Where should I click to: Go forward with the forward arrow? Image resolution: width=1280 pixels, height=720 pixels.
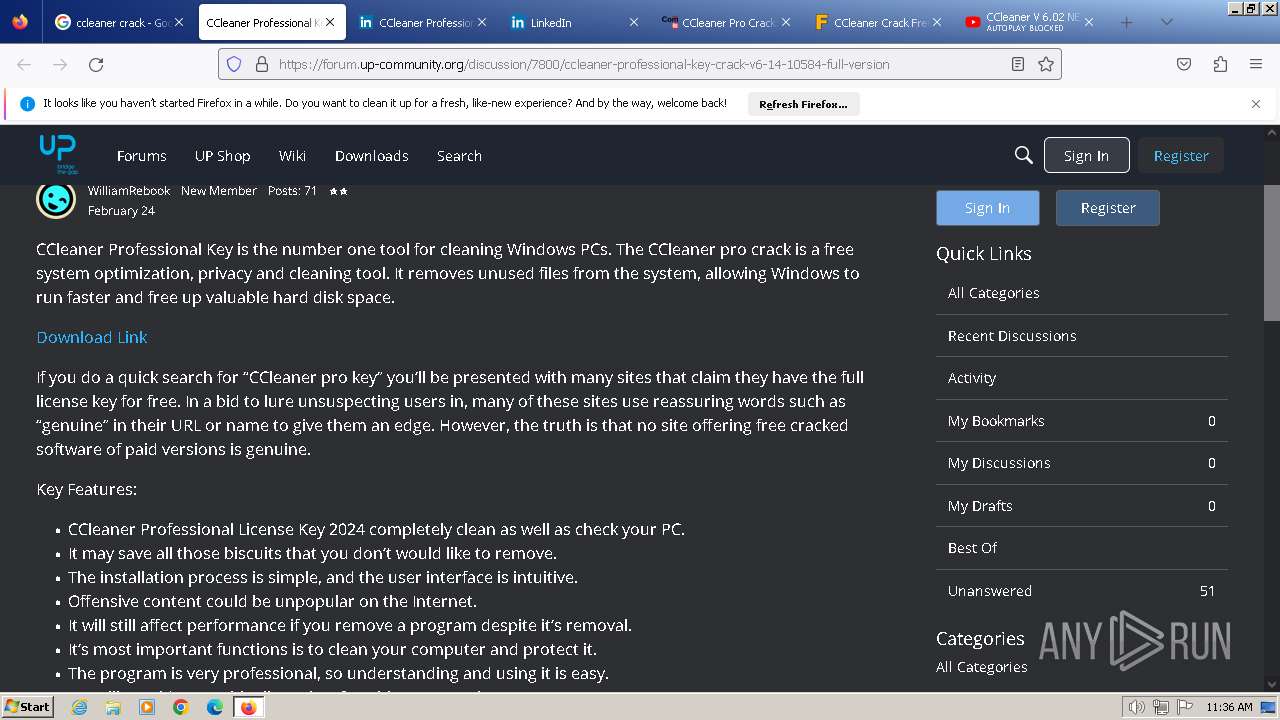click(x=60, y=64)
